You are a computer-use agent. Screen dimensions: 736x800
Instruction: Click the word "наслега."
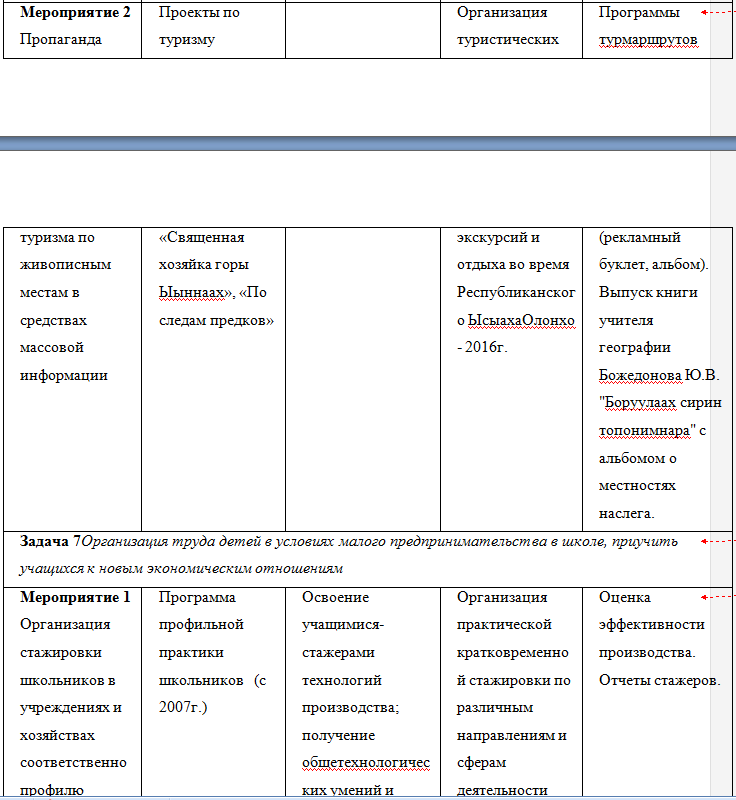click(626, 514)
